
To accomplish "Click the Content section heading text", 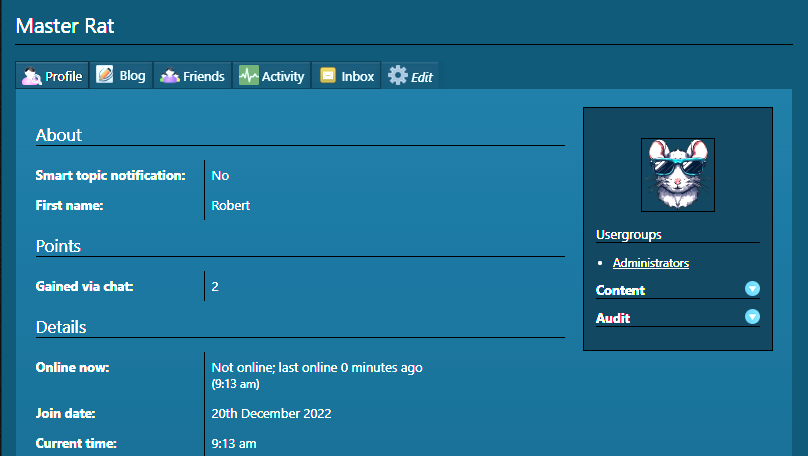I will click(x=620, y=290).
